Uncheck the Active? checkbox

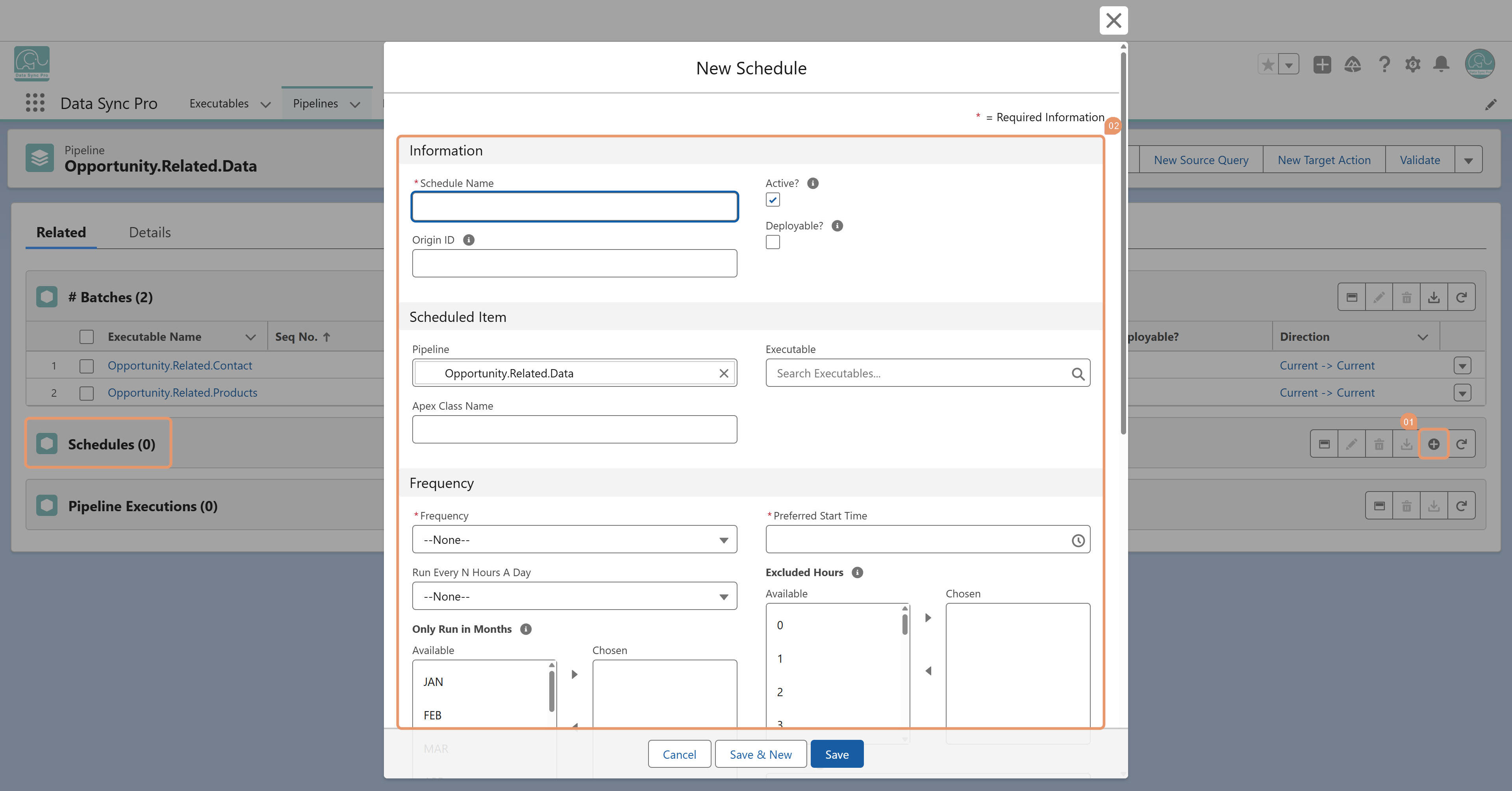click(773, 200)
